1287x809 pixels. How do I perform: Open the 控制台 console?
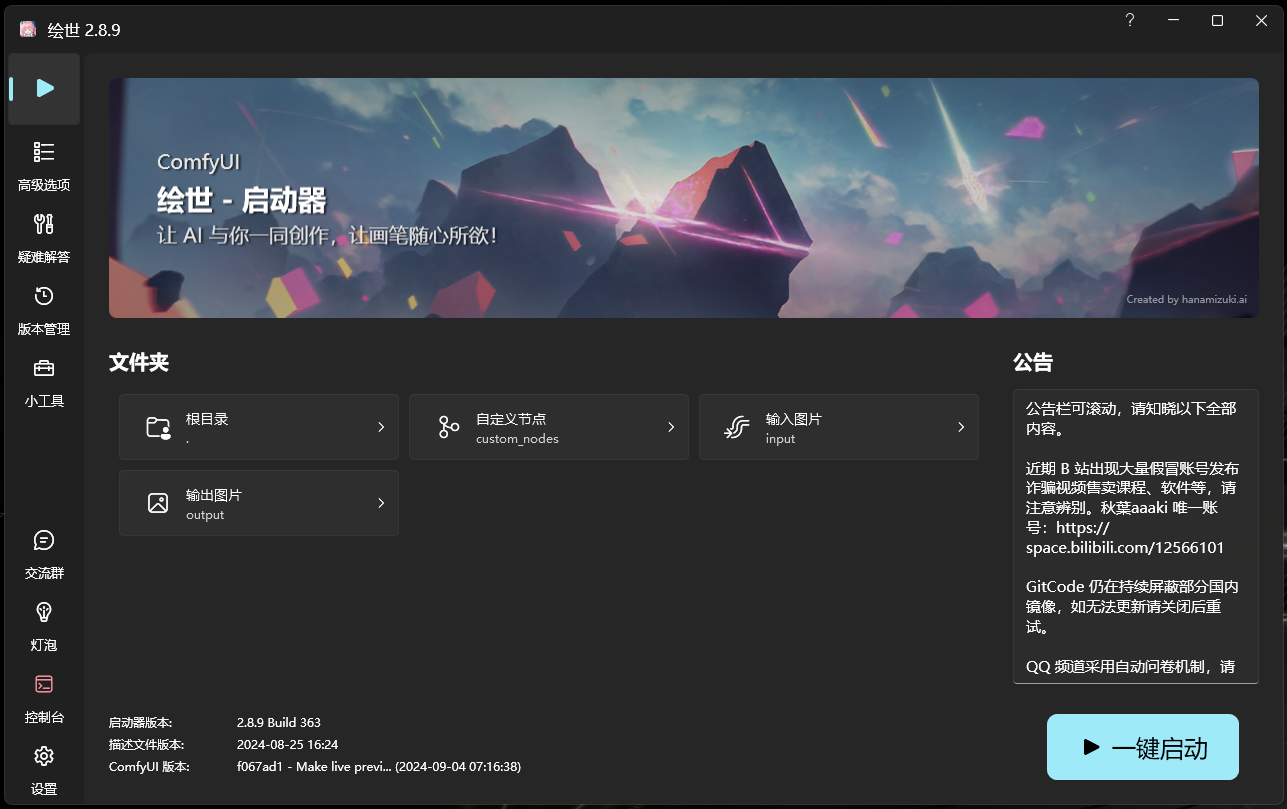tap(43, 697)
